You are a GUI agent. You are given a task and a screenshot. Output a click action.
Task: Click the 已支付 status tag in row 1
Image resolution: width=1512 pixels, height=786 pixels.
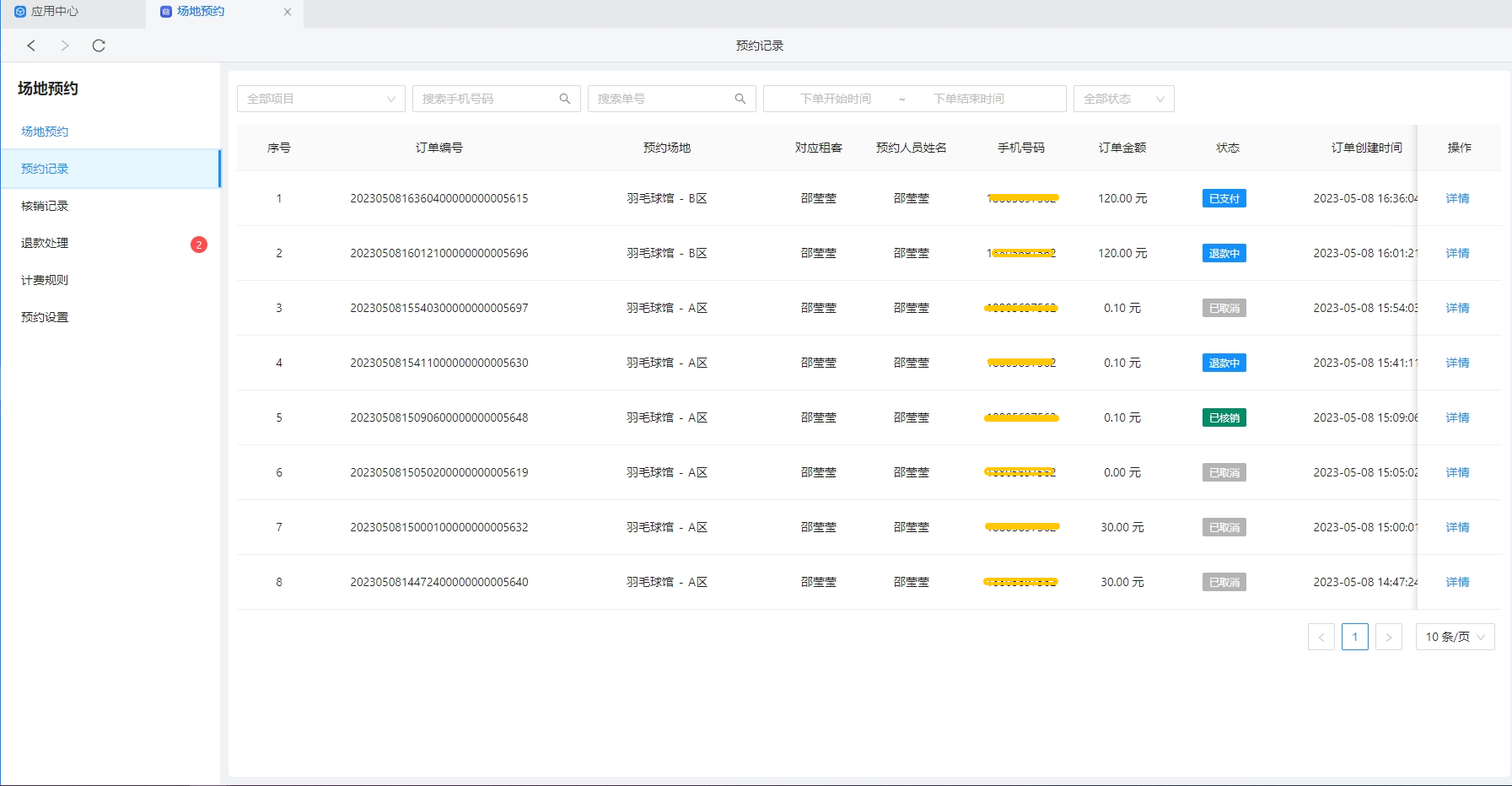pos(1224,198)
